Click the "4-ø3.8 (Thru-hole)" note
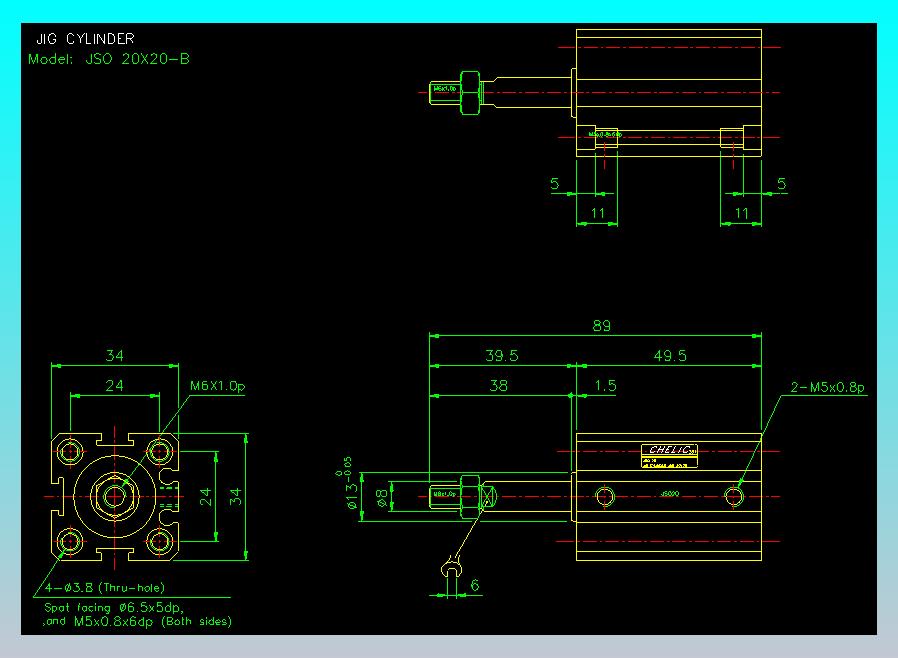 pos(105,588)
